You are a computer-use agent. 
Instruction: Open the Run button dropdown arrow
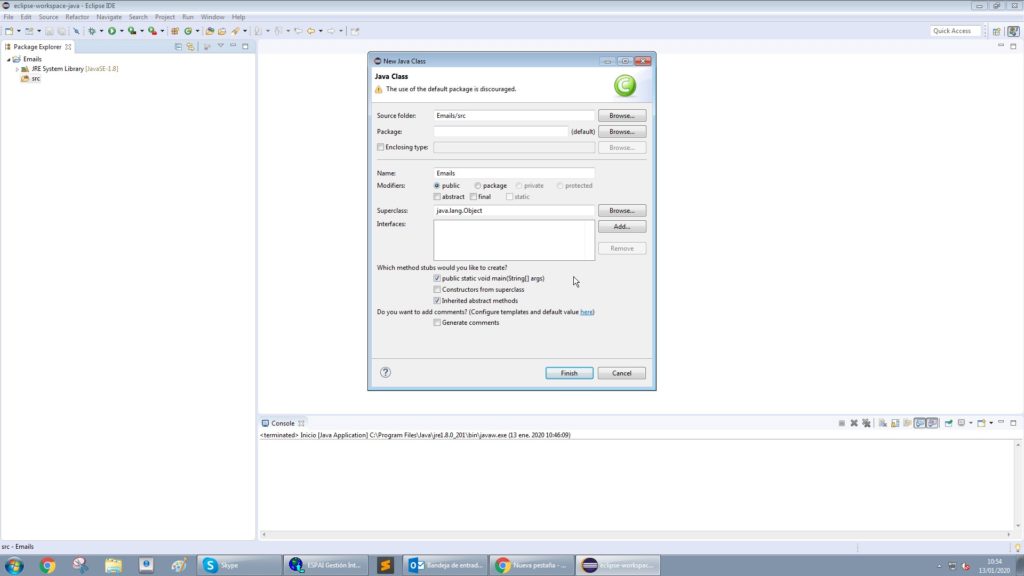tap(121, 31)
